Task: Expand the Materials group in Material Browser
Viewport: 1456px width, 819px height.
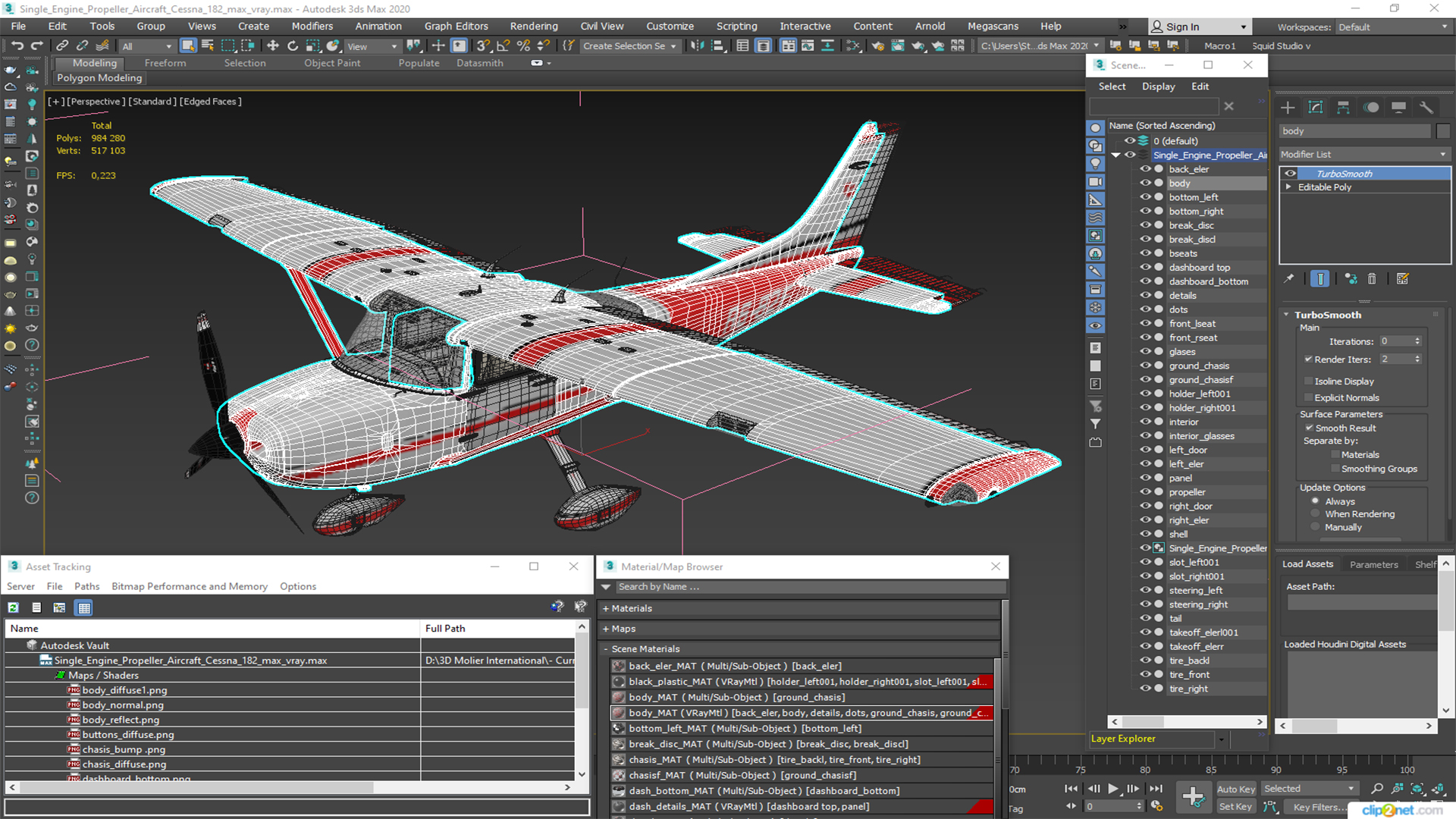Action: tap(606, 609)
